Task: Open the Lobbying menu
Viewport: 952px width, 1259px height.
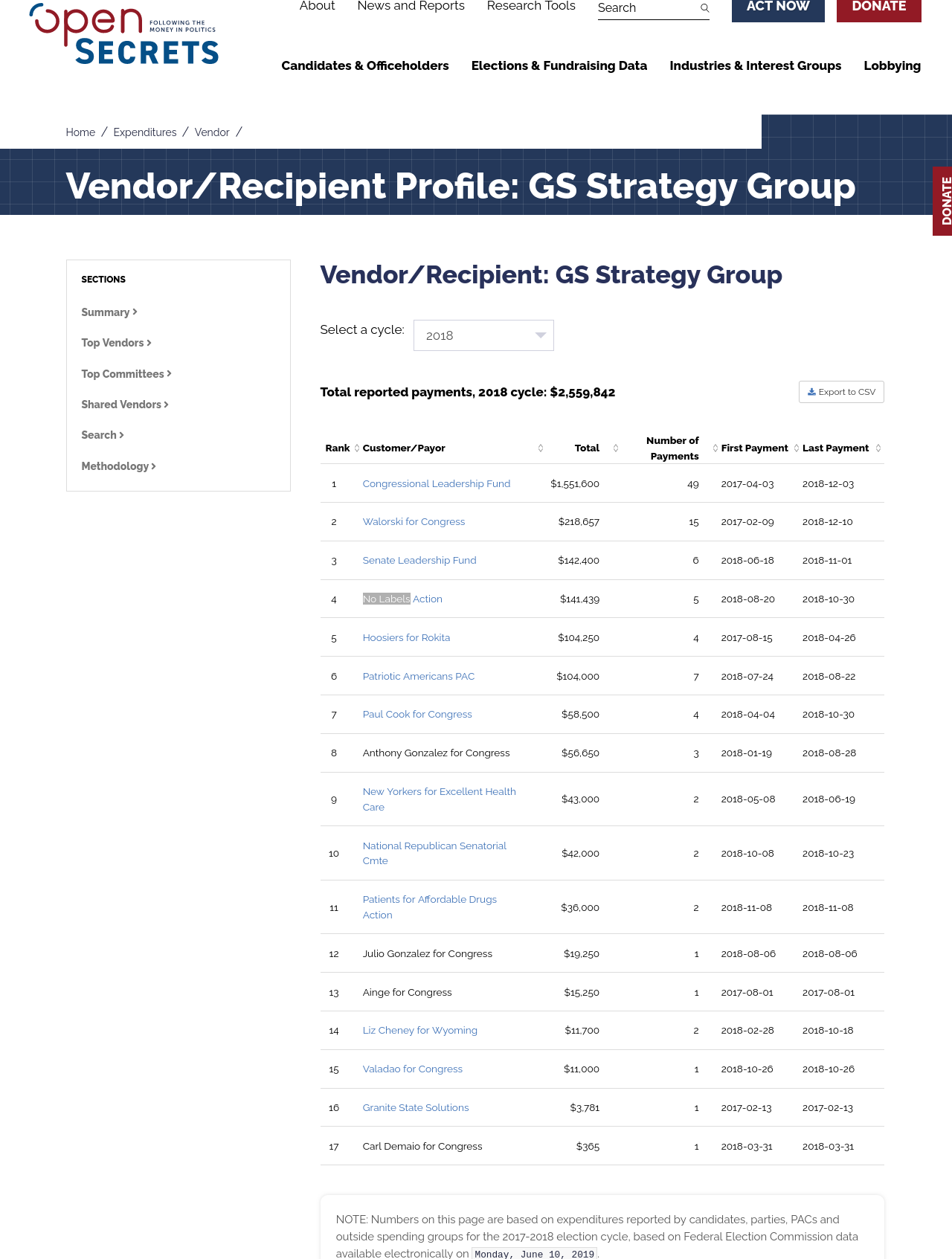Action: click(x=892, y=65)
